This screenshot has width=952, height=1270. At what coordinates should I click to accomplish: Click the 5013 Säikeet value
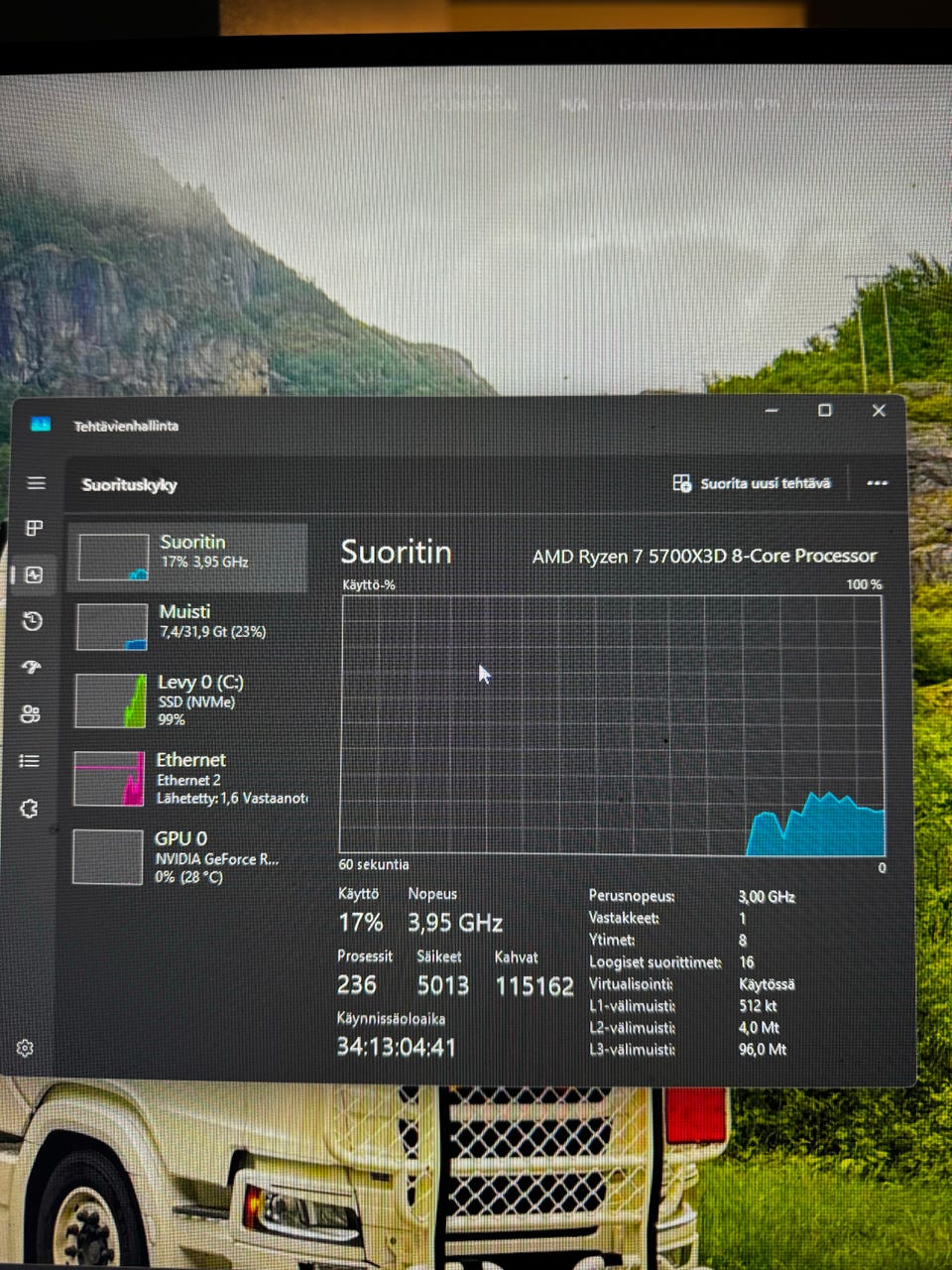pyautogui.click(x=442, y=985)
